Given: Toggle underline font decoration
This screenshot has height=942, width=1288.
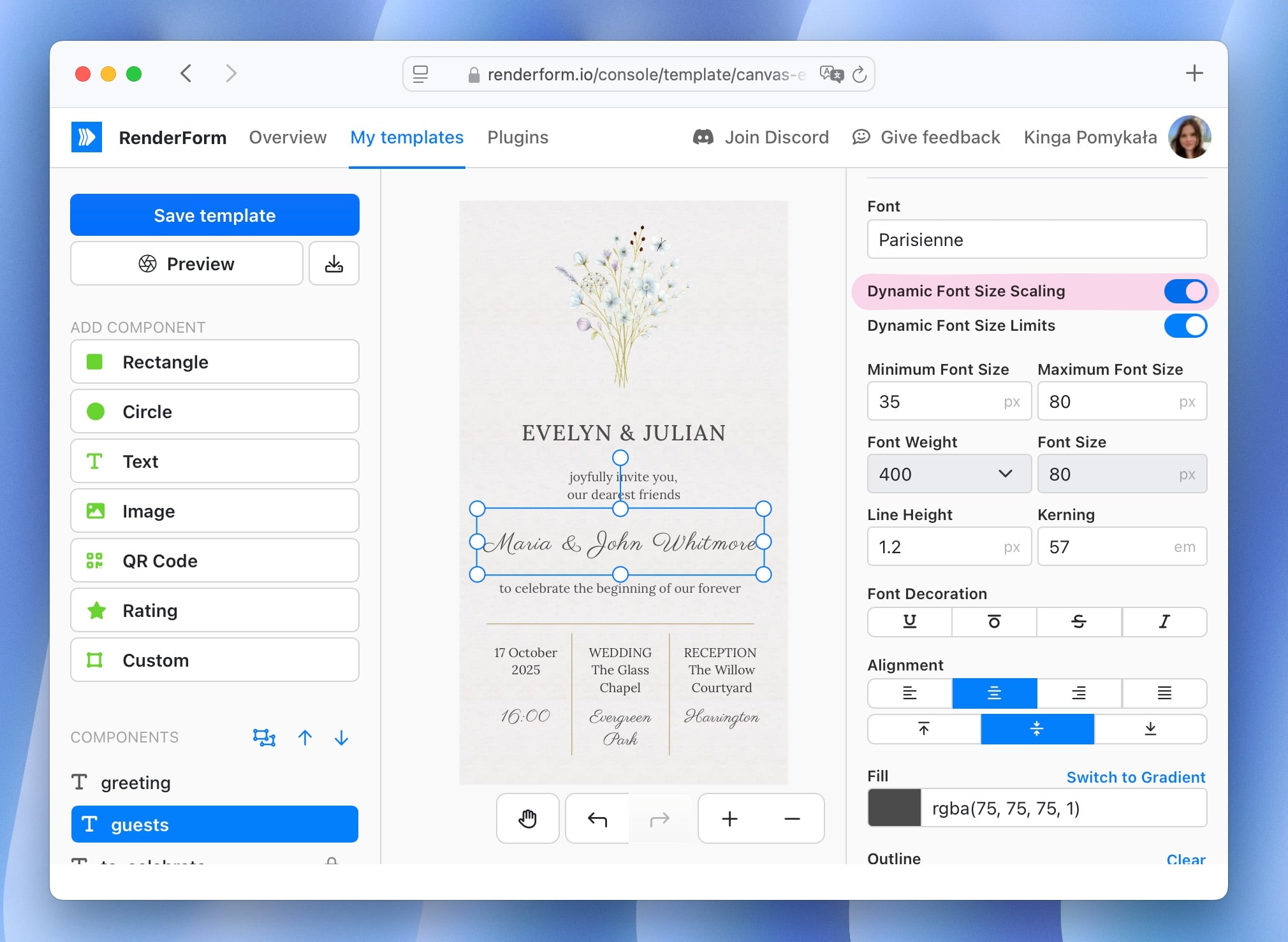Looking at the screenshot, I should click(910, 621).
